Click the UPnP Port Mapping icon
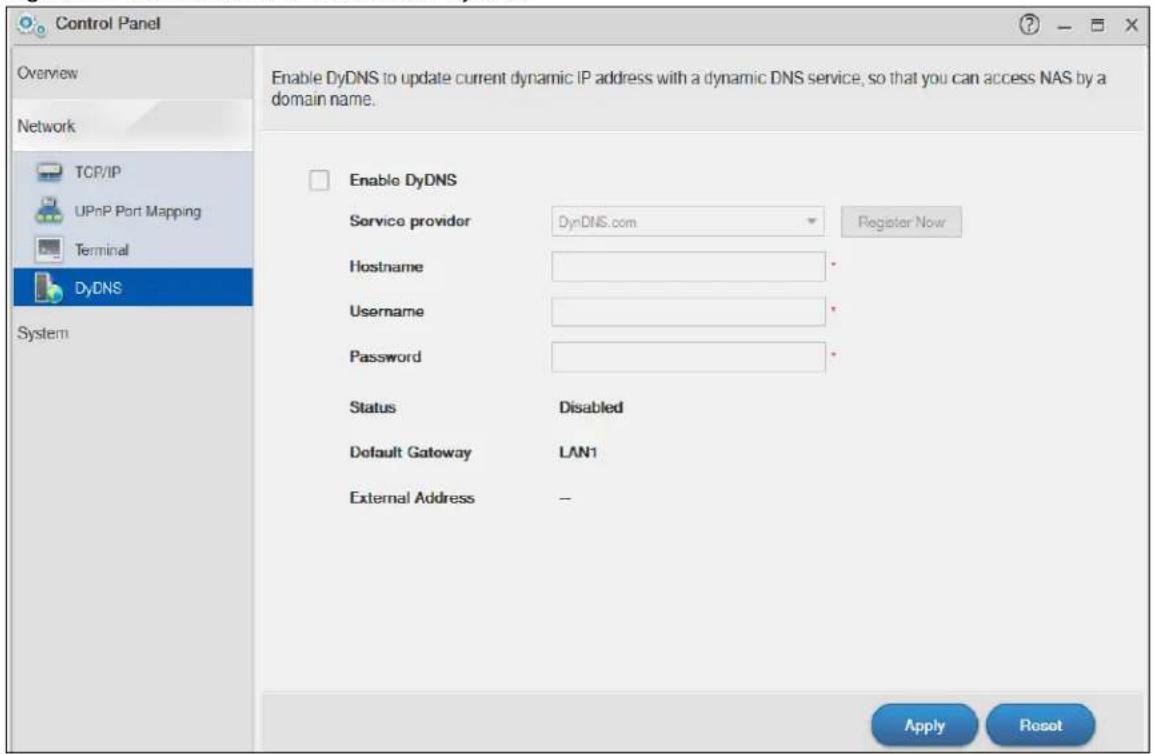1154x754 pixels. 49,211
